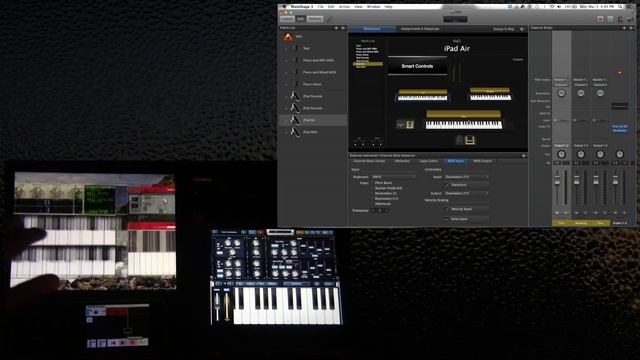Toggle the Note Input checkbox
Viewport: 640px width, 360px height.
(447, 219)
